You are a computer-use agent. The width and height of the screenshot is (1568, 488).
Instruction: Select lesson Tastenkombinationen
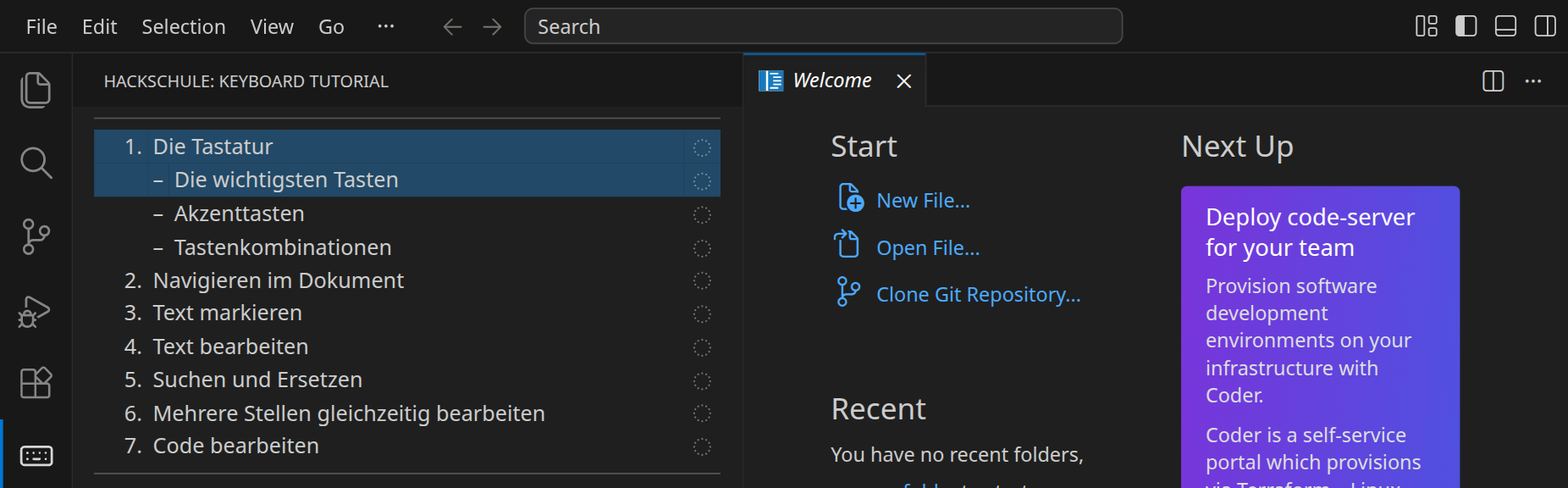(x=407, y=247)
